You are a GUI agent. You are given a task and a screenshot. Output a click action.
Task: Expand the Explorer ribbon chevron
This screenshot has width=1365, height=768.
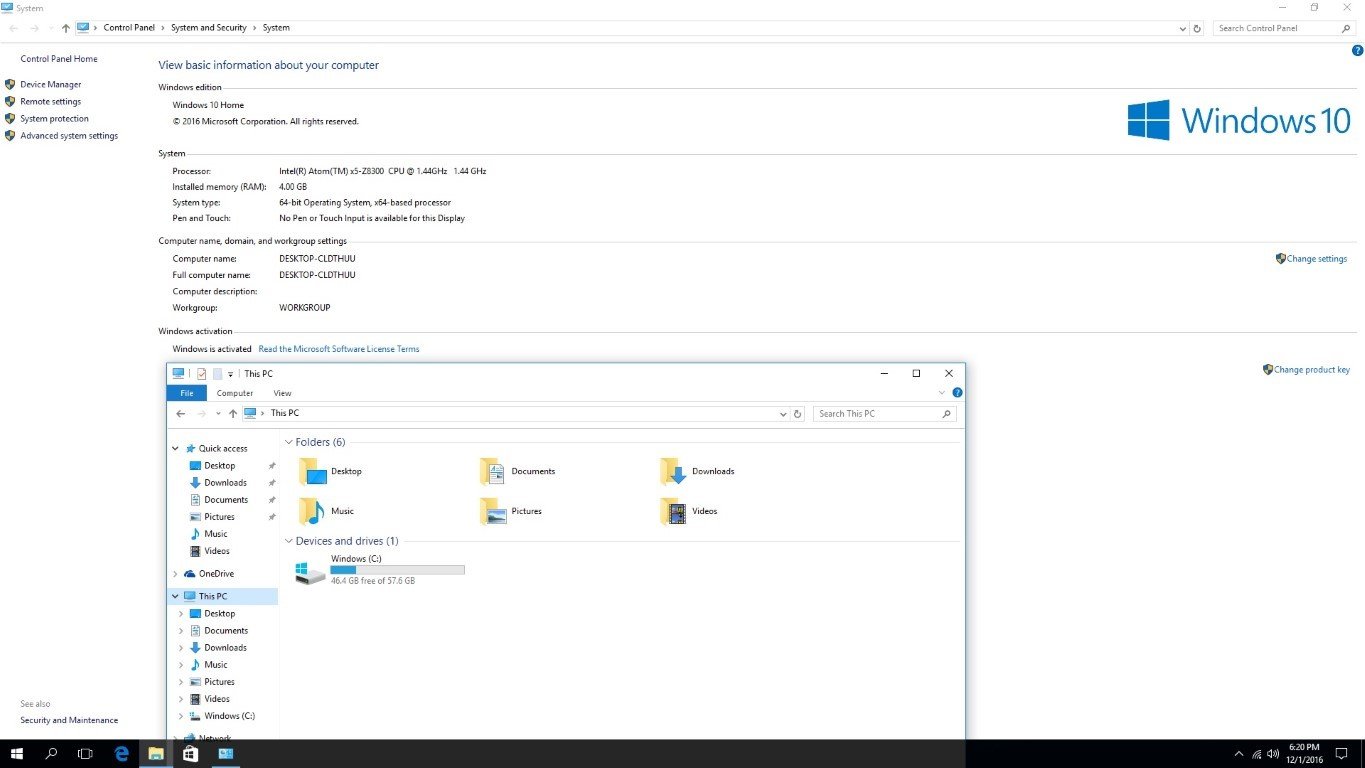942,393
